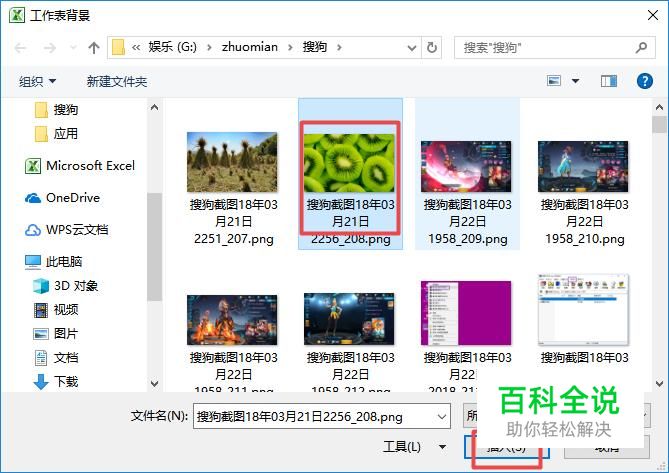
Task: Open the 工具(L) dropdown arrow
Action: [x=443, y=447]
